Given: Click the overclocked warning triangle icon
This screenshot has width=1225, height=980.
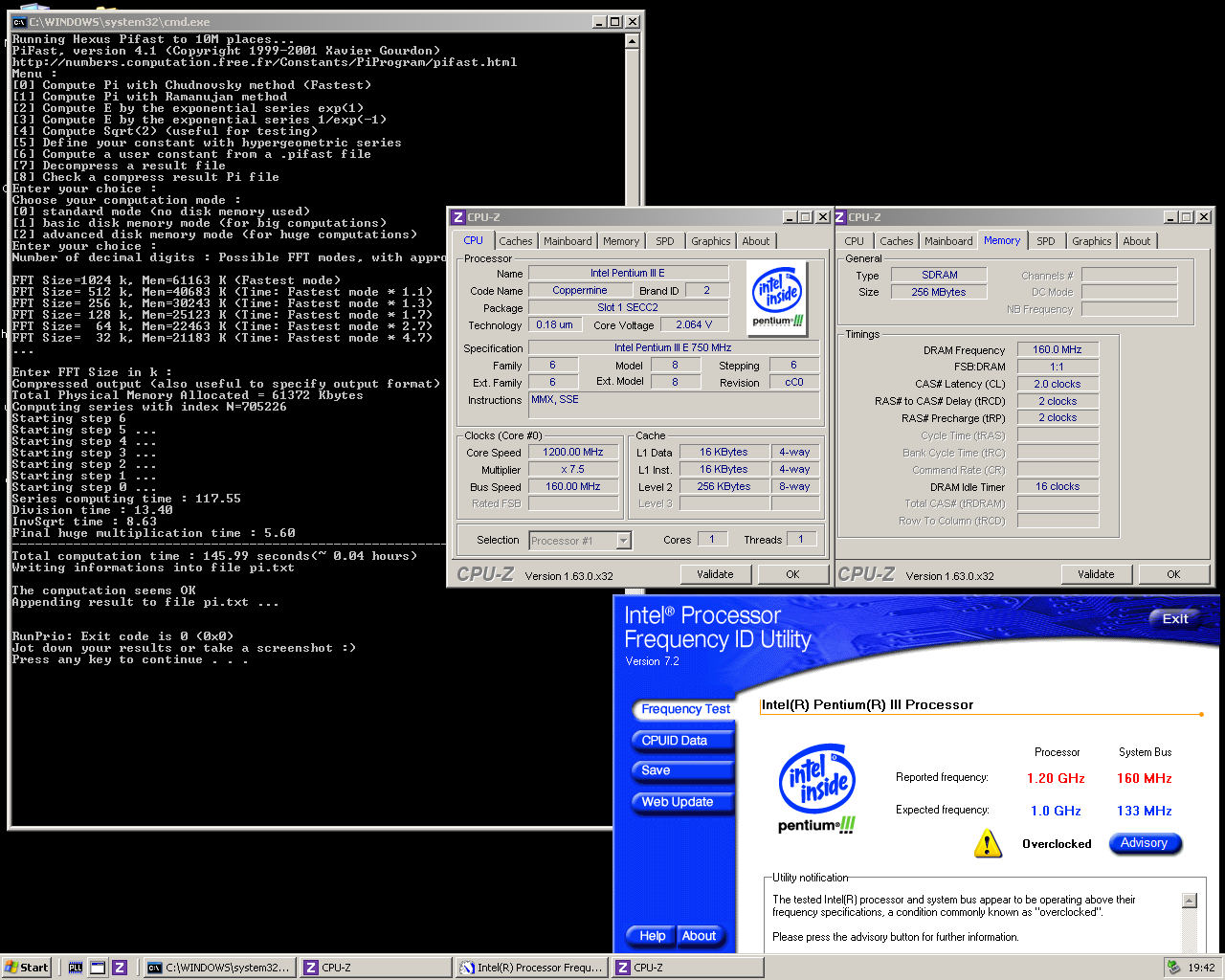Looking at the screenshot, I should pyautogui.click(x=987, y=843).
